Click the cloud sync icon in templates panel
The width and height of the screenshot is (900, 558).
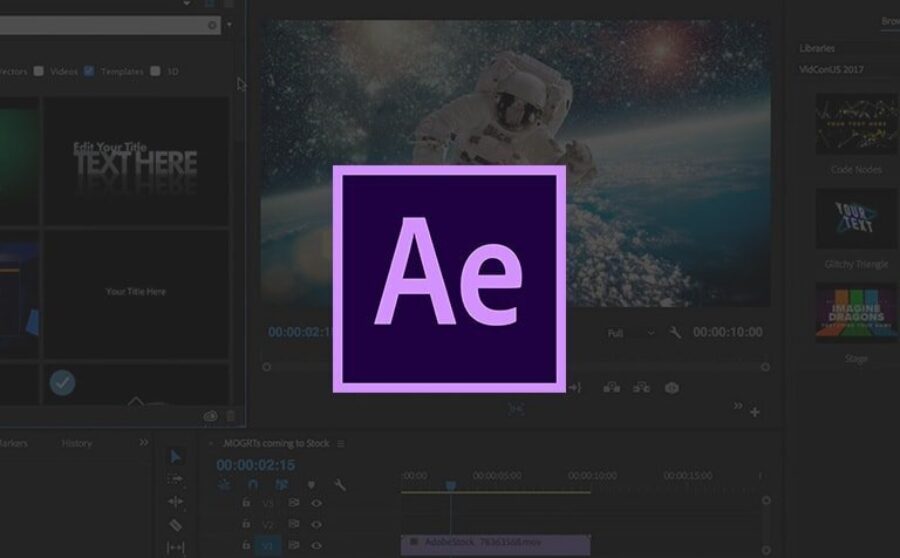pyautogui.click(x=210, y=416)
